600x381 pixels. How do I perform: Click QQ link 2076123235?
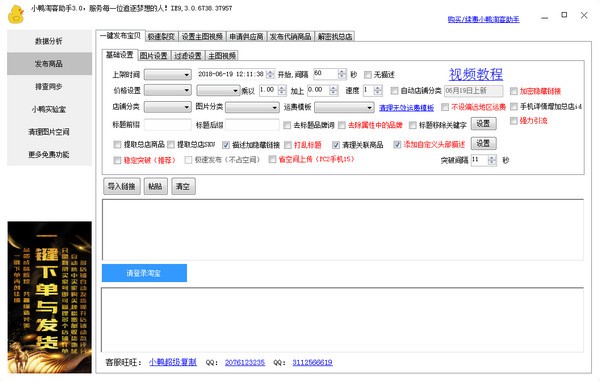pos(245,362)
